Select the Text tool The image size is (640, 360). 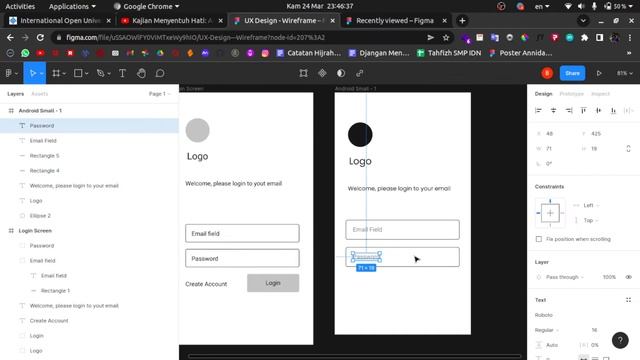coord(122,73)
